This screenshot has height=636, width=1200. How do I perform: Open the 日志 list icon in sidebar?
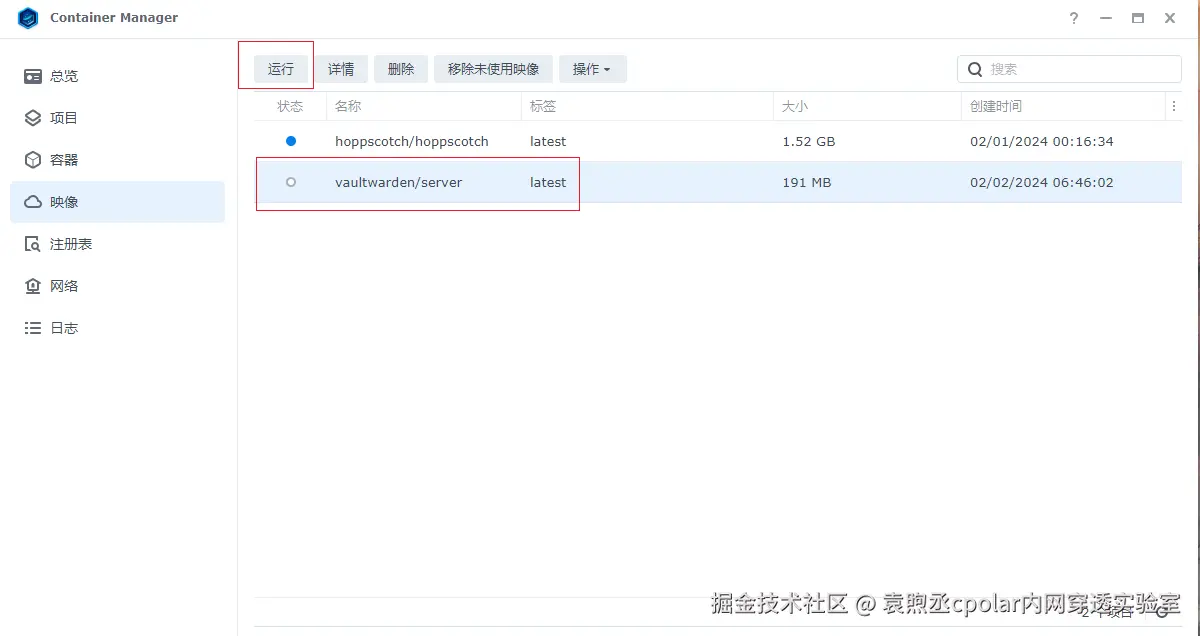click(x=33, y=328)
